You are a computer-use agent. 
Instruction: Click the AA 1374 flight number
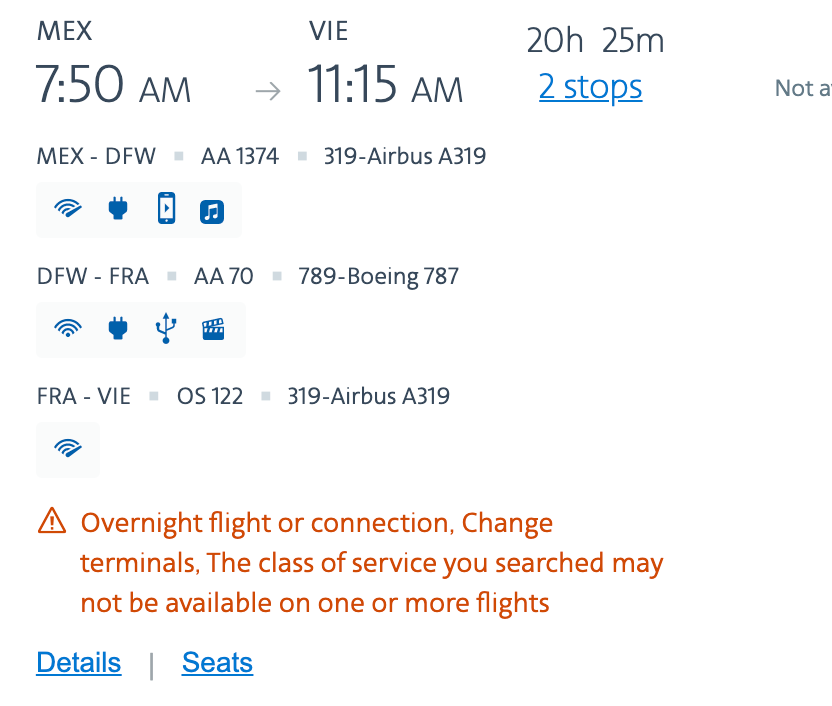pos(240,156)
